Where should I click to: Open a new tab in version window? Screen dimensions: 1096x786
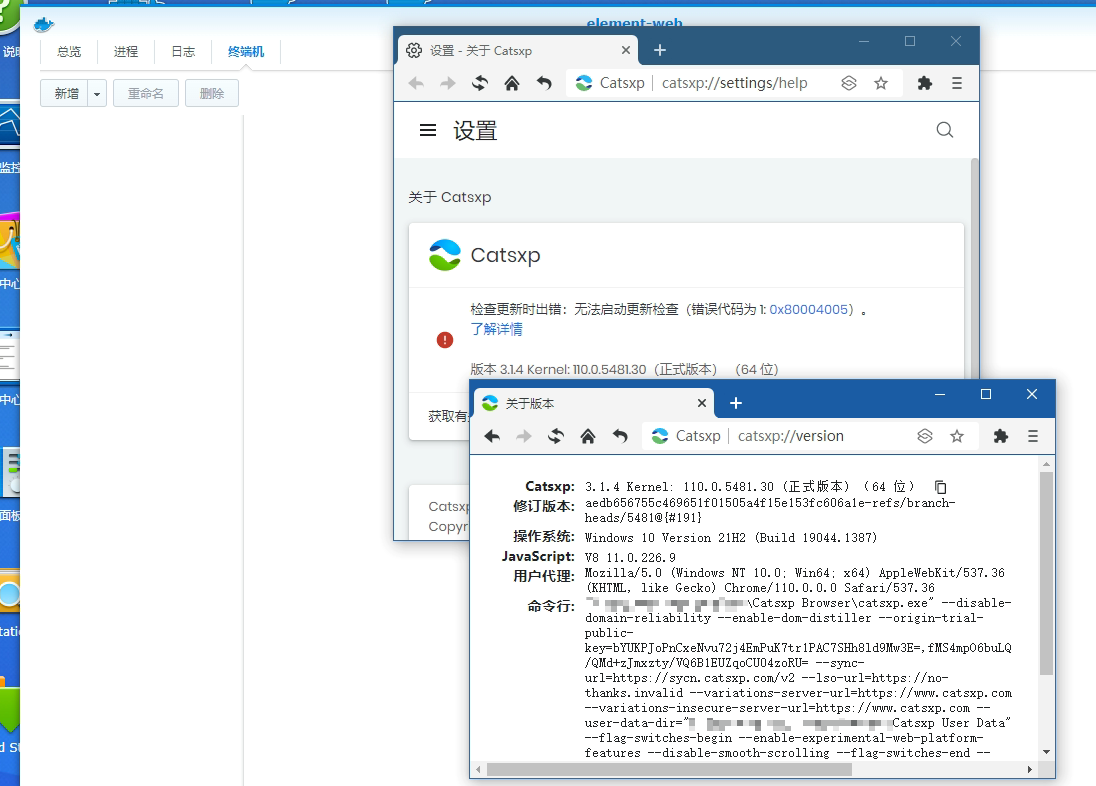(736, 403)
